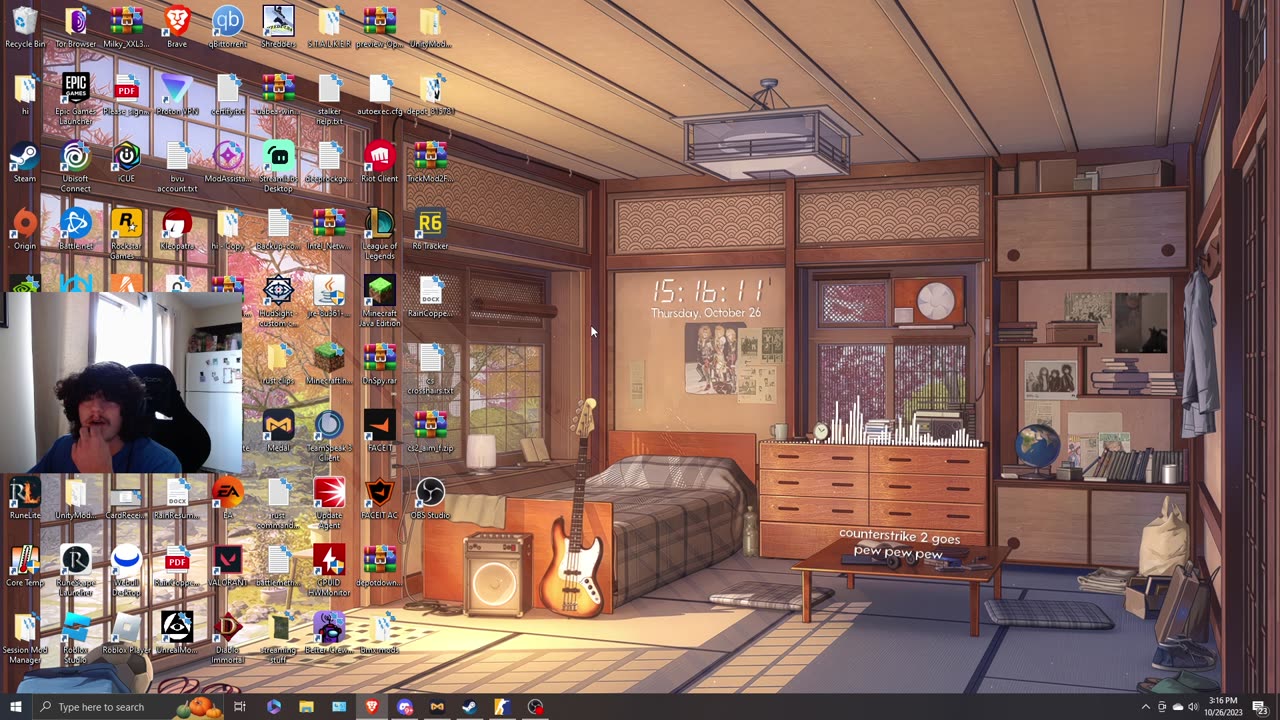Open the Riot Client shortcut
The width and height of the screenshot is (1280, 720).
point(380,162)
